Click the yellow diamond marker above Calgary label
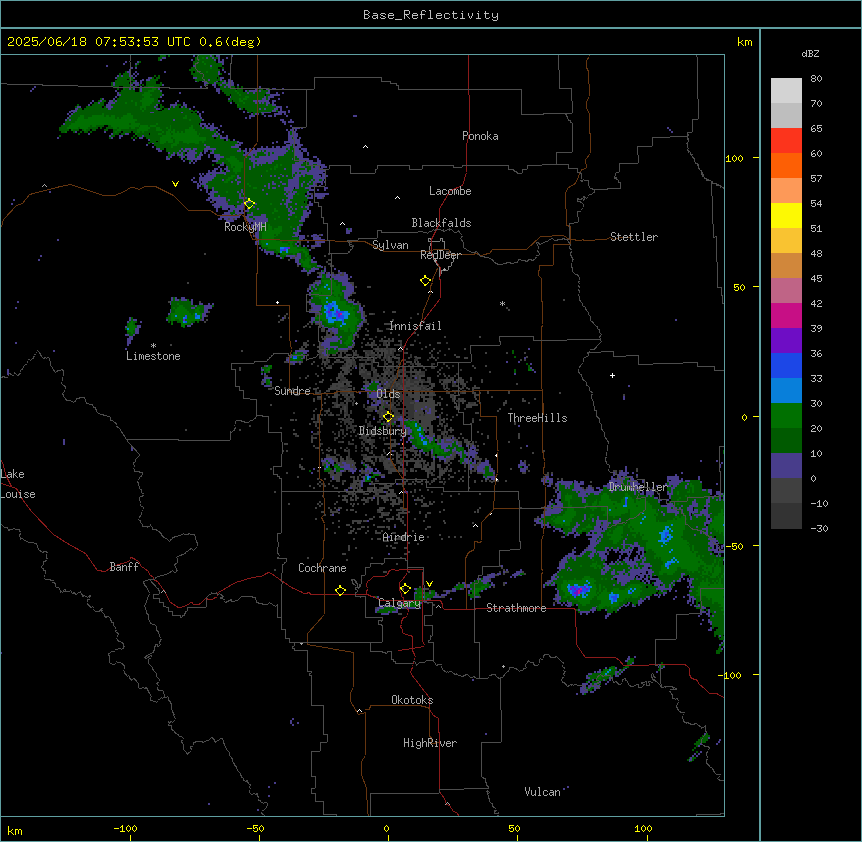The width and height of the screenshot is (862, 842). [x=405, y=589]
